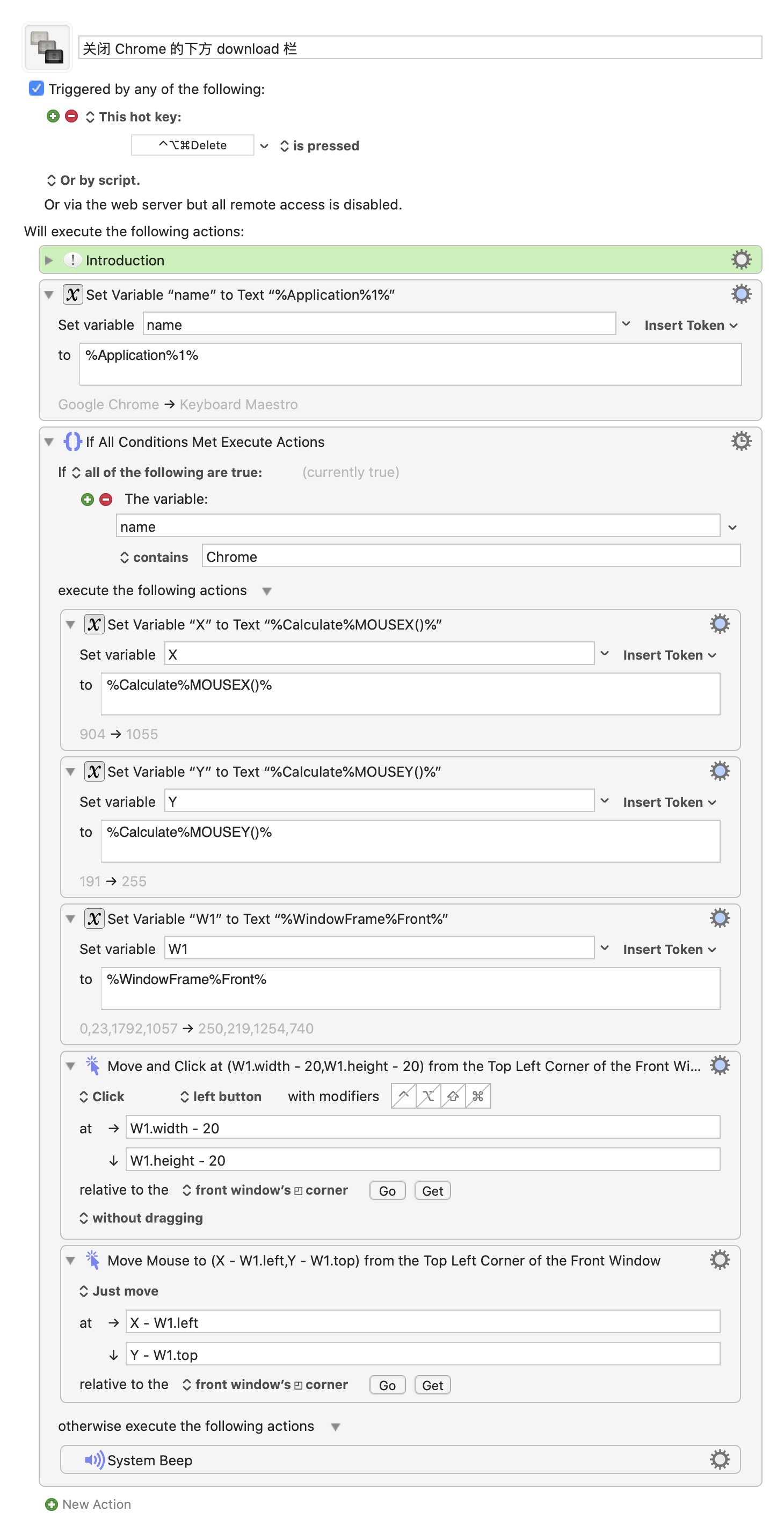Viewport: 784px width, 1533px height.
Task: Open gear menu for System Beep action
Action: click(719, 1459)
